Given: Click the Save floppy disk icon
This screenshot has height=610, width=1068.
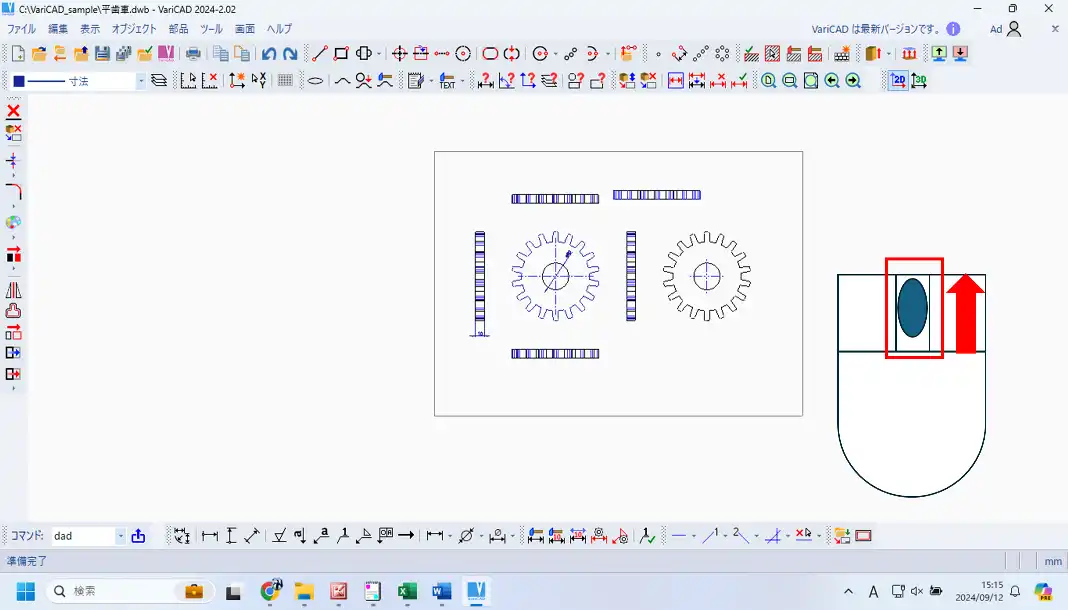Looking at the screenshot, I should [x=102, y=54].
